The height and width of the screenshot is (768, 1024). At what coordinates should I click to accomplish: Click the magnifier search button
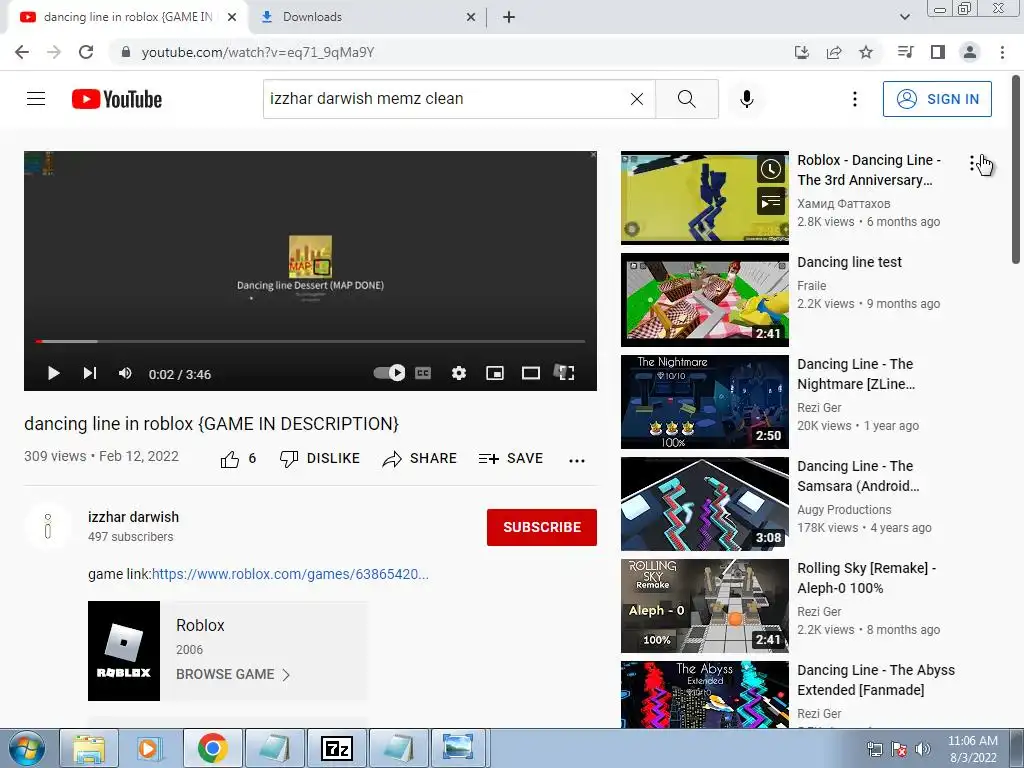point(686,99)
